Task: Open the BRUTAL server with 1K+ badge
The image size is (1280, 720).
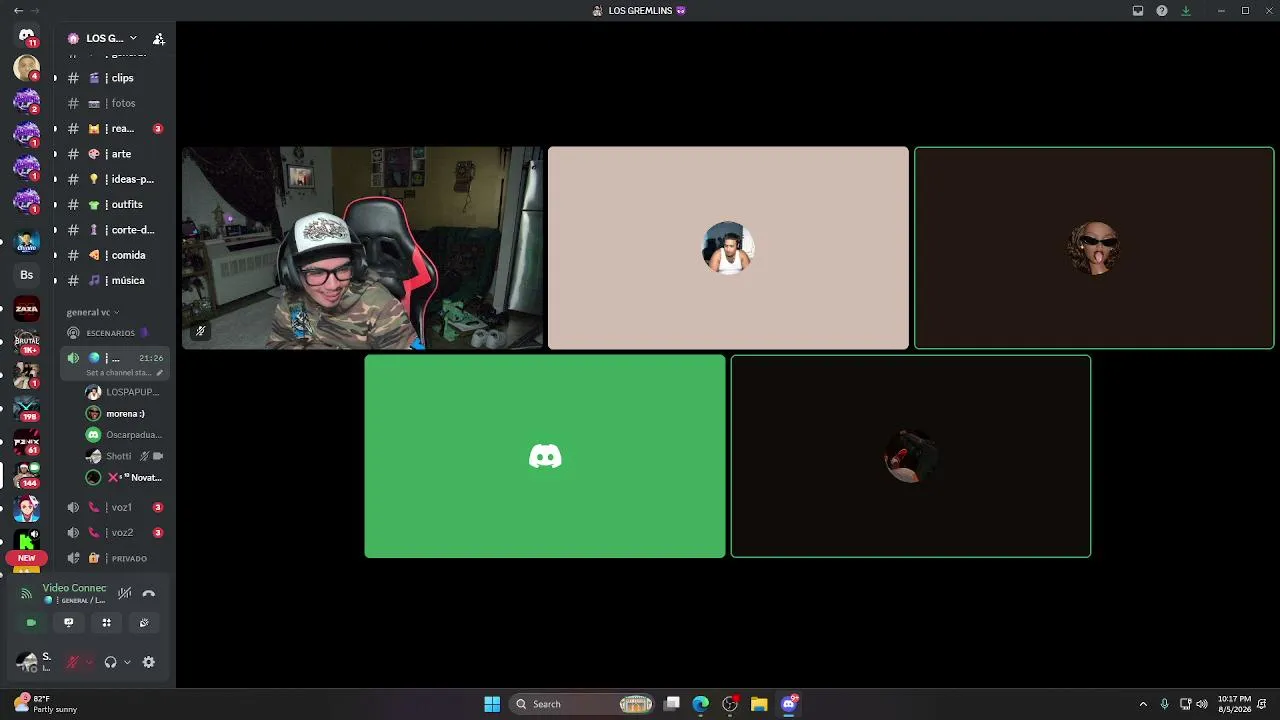Action: click(27, 342)
